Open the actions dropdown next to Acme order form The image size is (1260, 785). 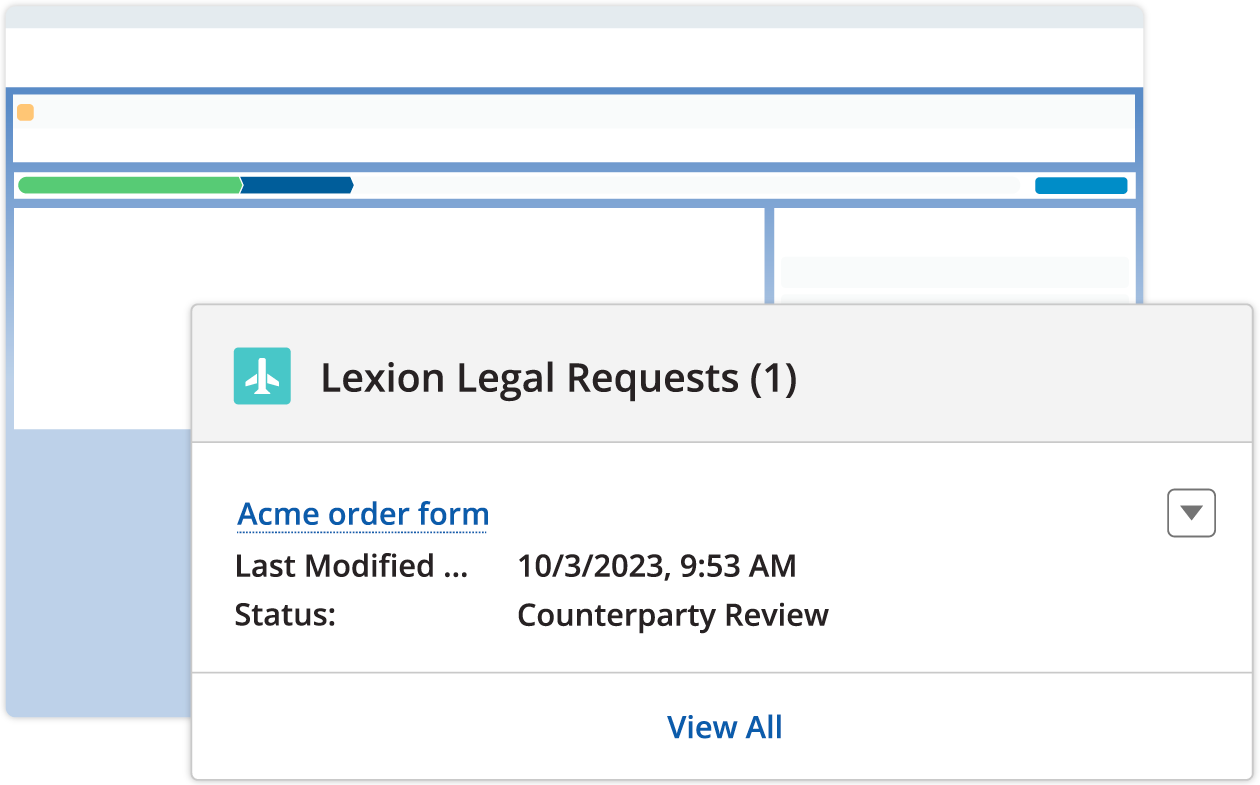[x=1191, y=513]
